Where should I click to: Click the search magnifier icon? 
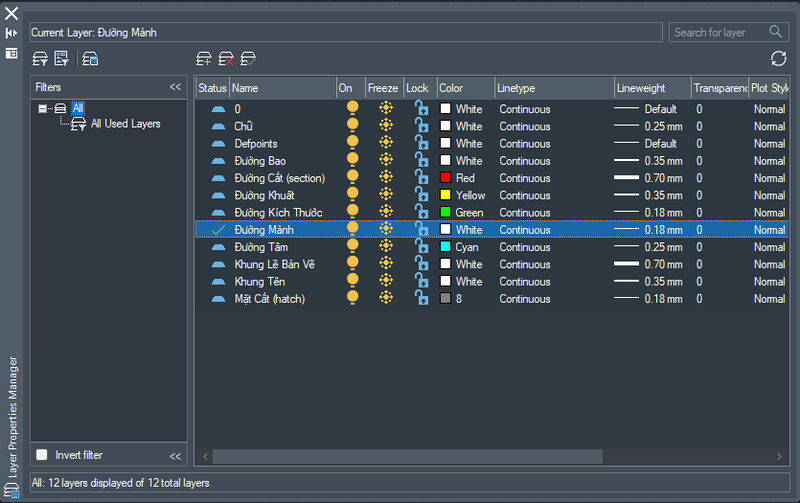tap(776, 32)
